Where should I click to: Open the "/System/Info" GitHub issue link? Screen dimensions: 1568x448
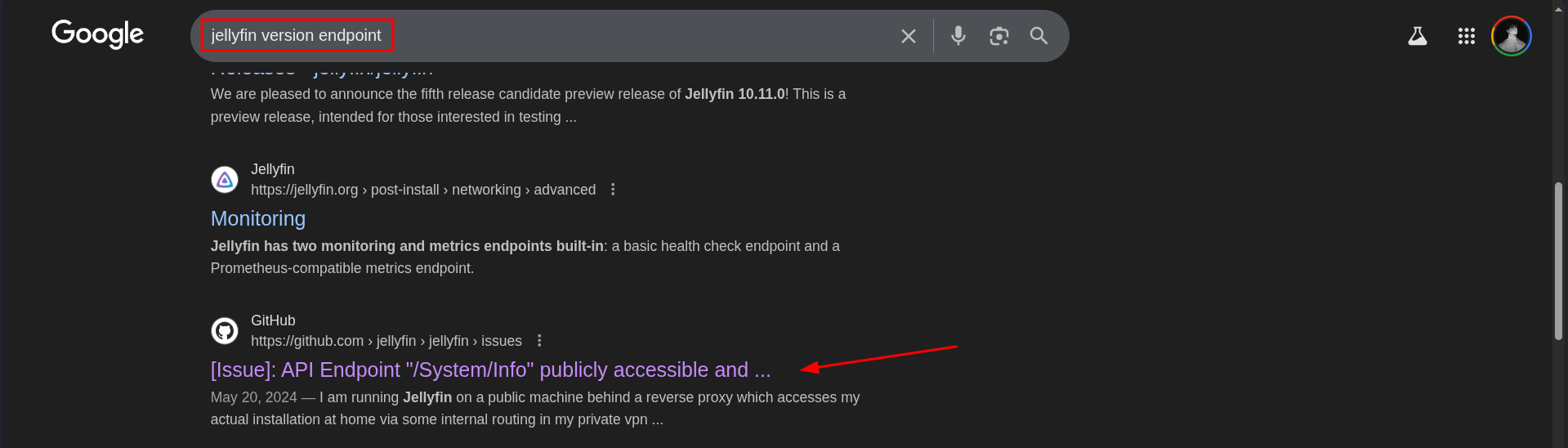(490, 370)
